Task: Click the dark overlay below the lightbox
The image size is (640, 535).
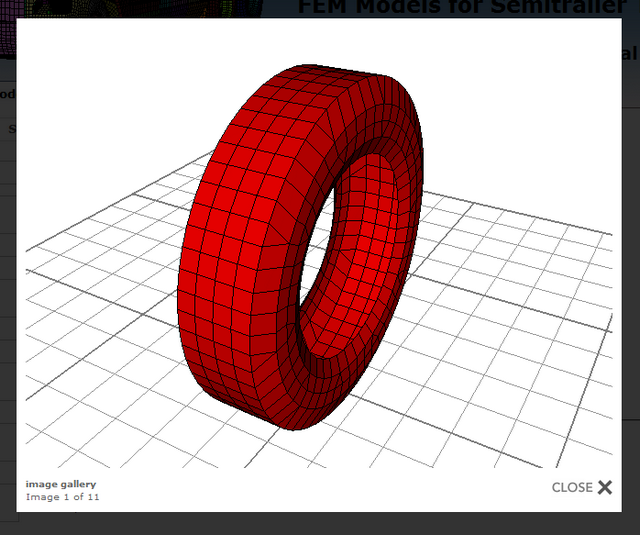Action: 320,524
